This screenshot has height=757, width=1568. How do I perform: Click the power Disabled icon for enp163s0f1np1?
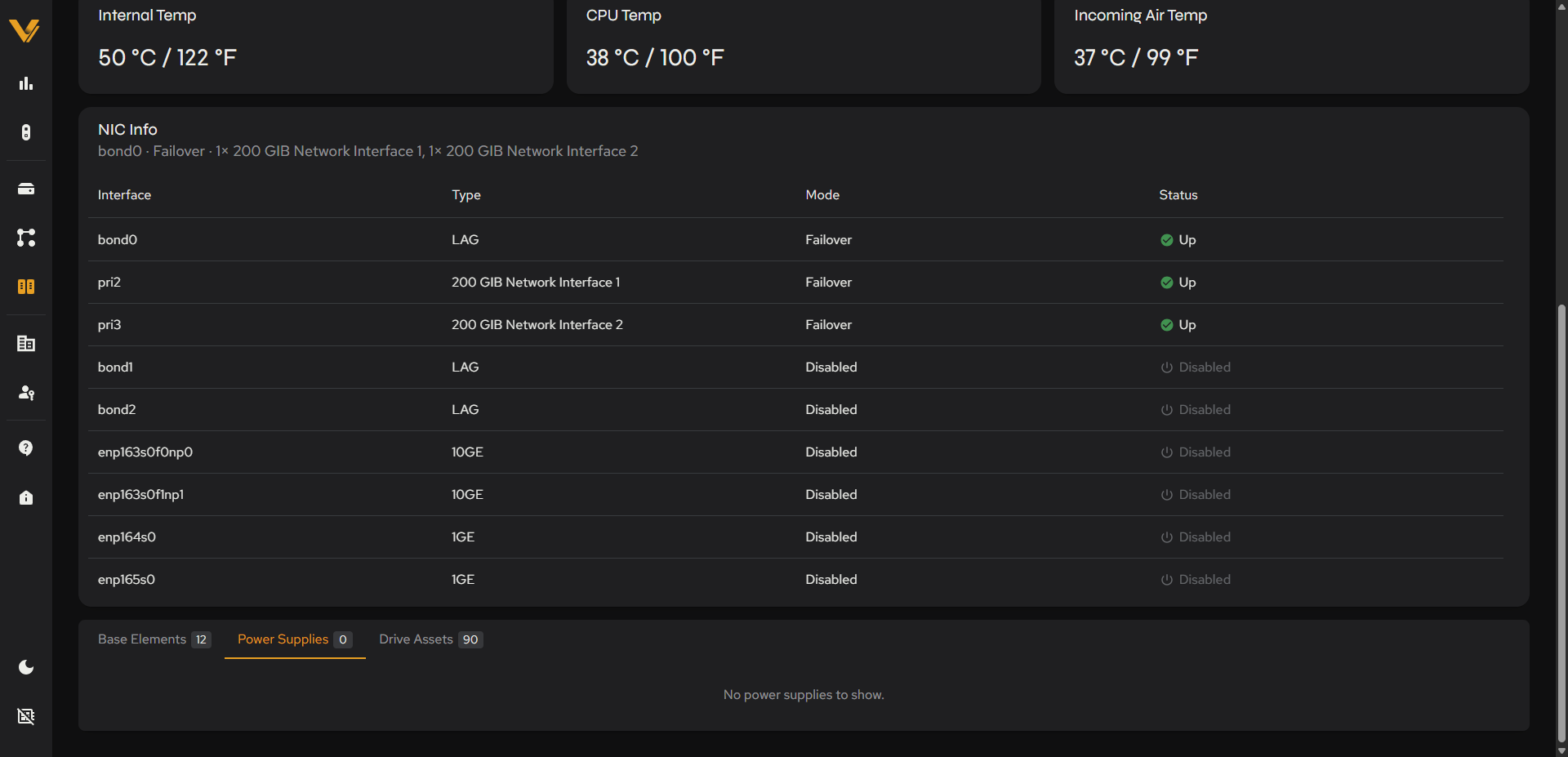coord(1167,495)
